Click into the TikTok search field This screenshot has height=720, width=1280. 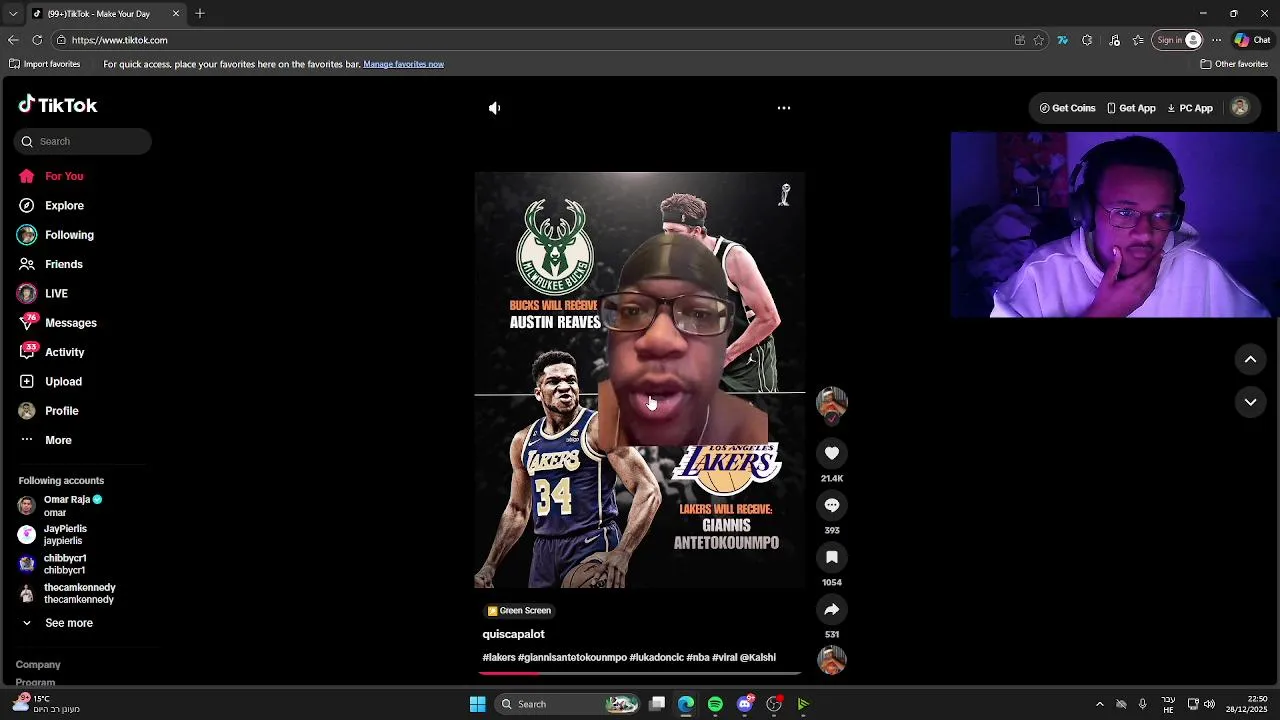83,141
